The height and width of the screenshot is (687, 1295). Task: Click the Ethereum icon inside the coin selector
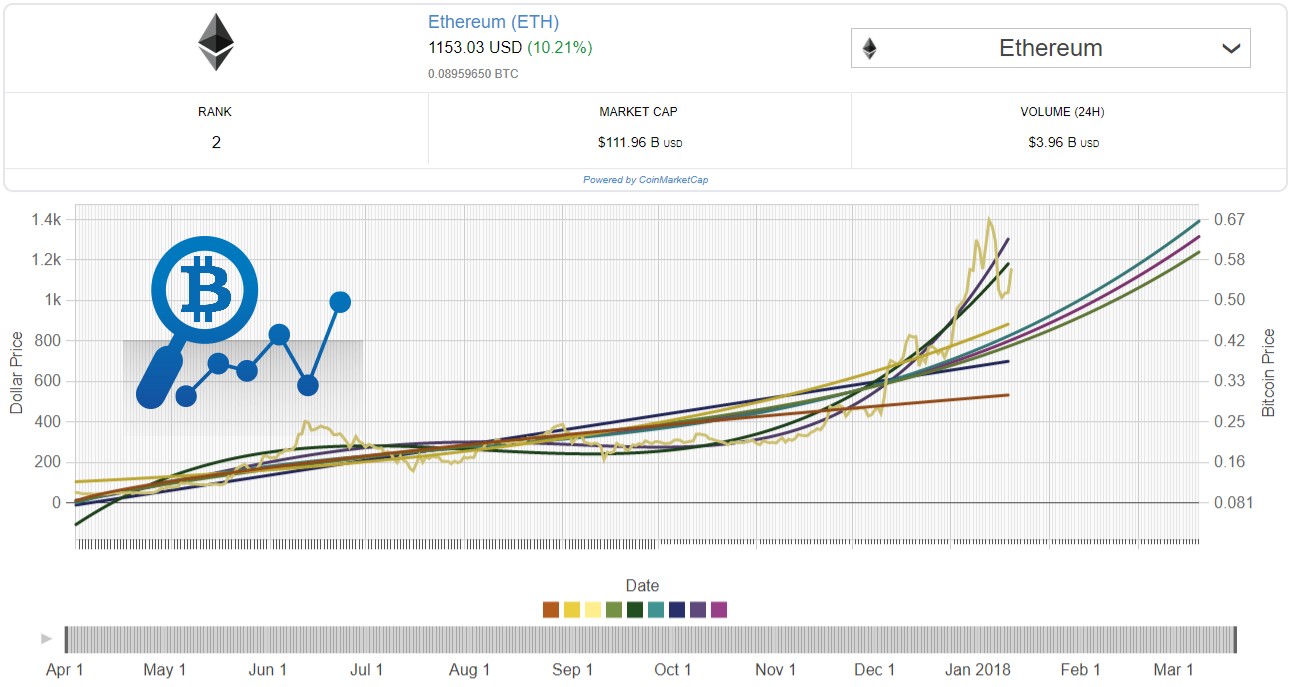click(872, 47)
